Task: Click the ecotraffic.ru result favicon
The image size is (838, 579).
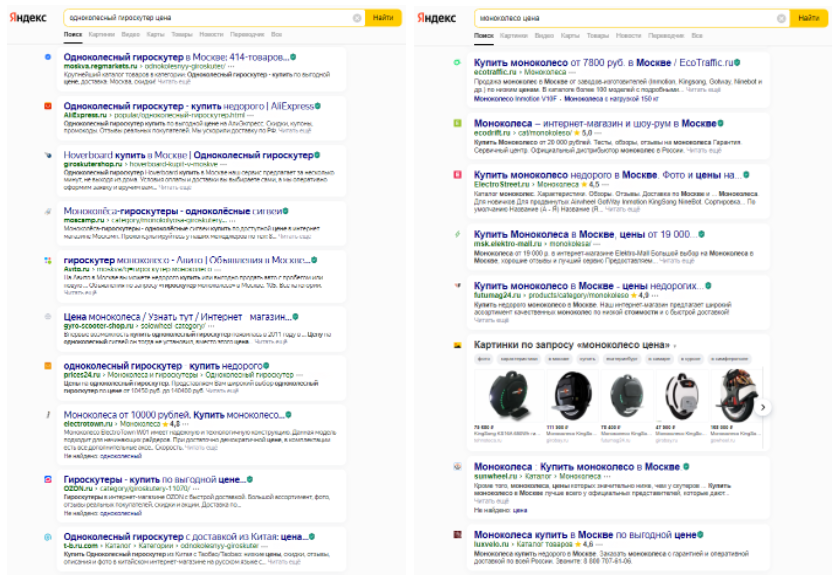Action: [x=457, y=63]
